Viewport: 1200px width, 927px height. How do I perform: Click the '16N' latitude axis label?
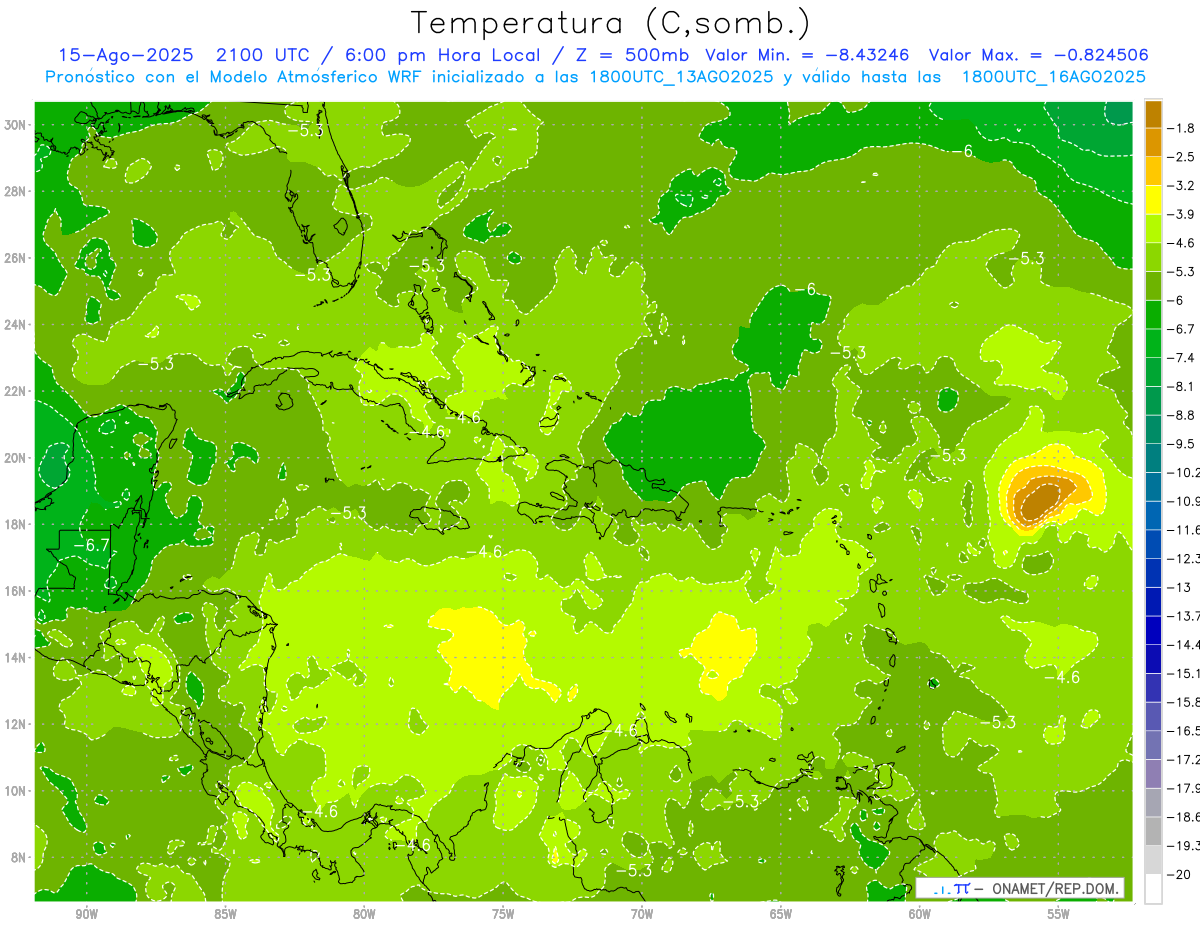(x=17, y=591)
